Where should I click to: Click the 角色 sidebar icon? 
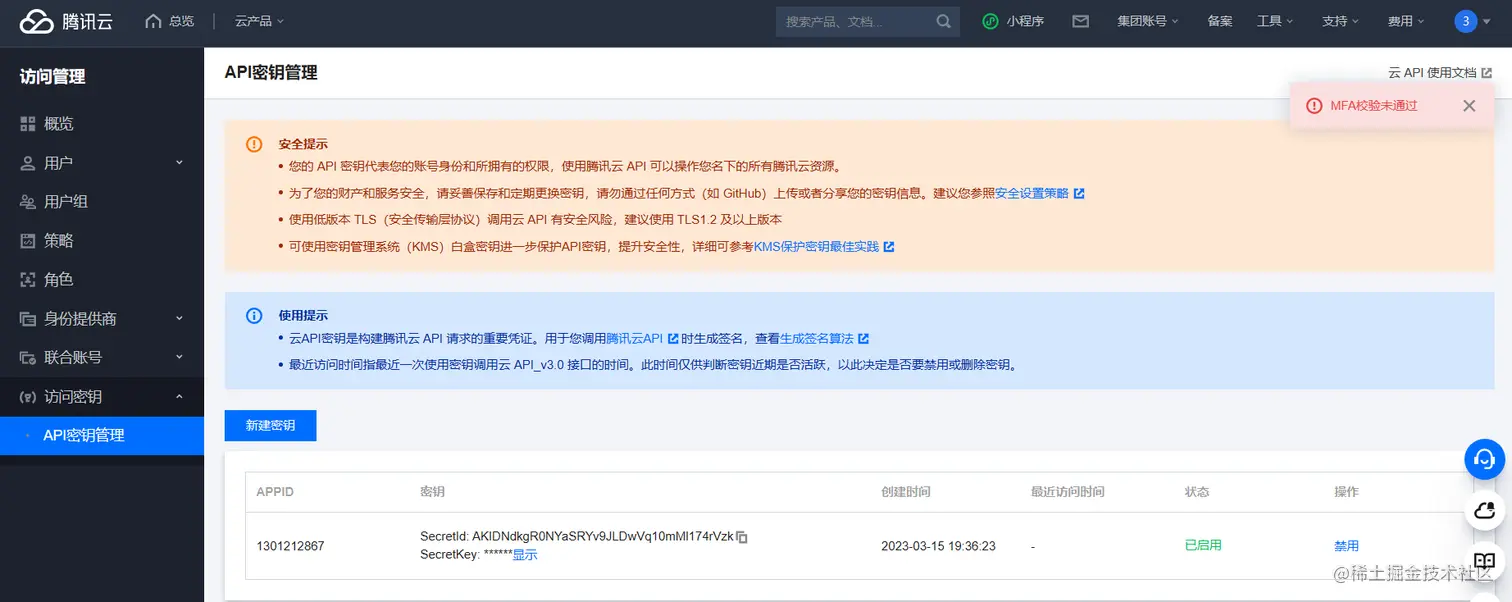(27, 280)
